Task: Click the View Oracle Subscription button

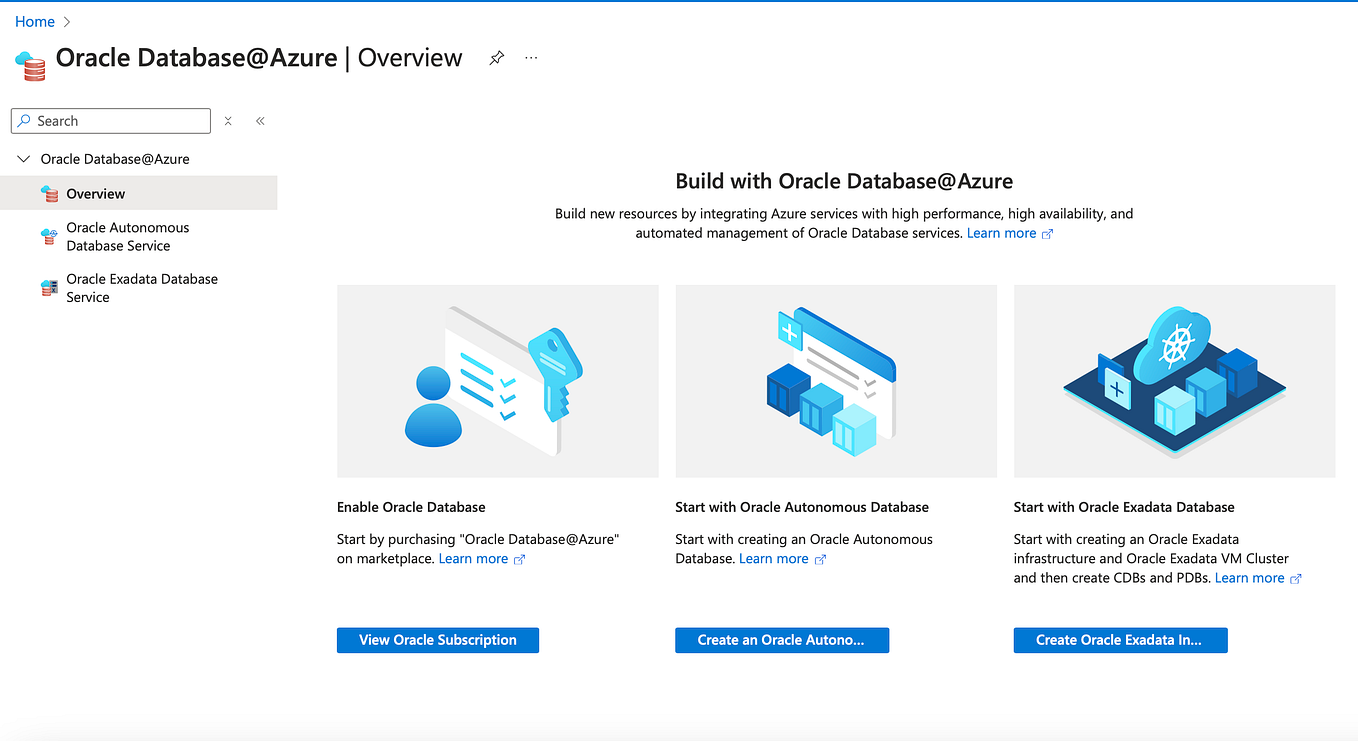Action: (437, 640)
